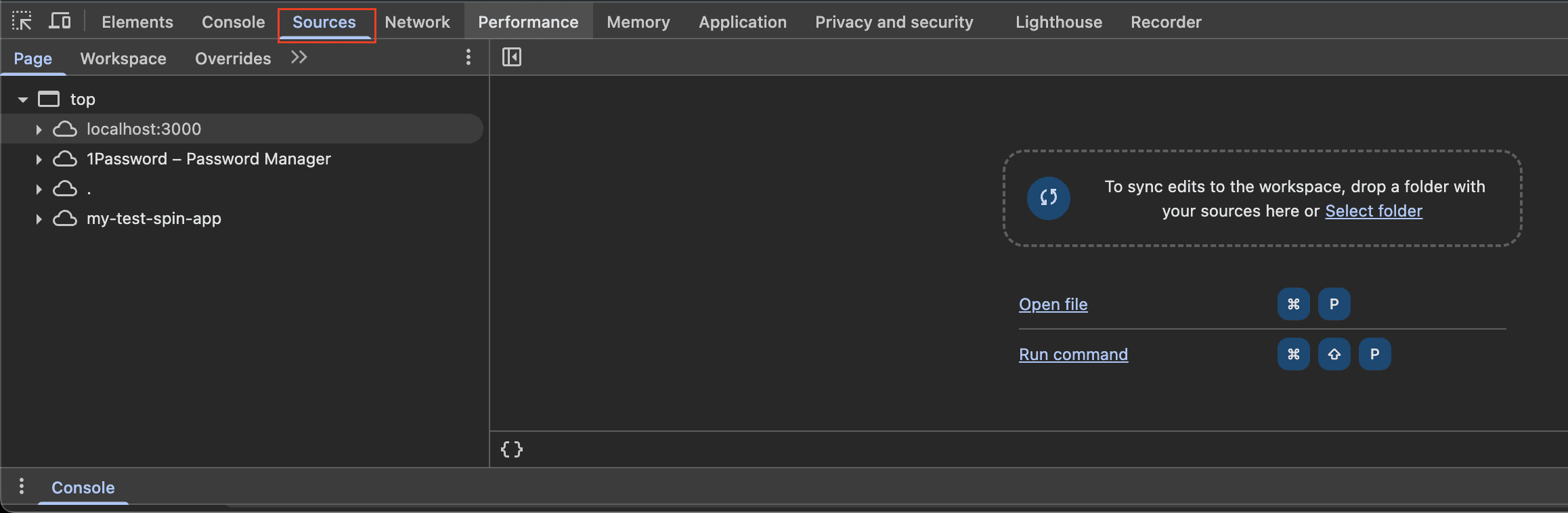
Task: Click the workspace sync circular icon
Action: click(x=1048, y=198)
